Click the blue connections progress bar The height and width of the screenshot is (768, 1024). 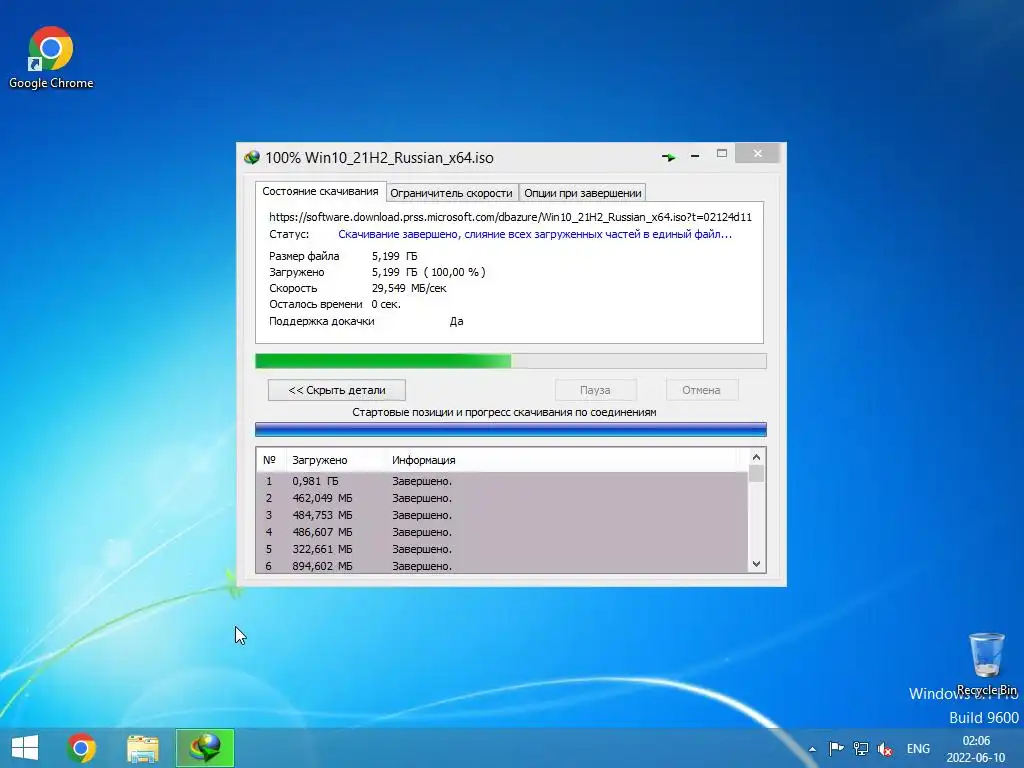[511, 429]
